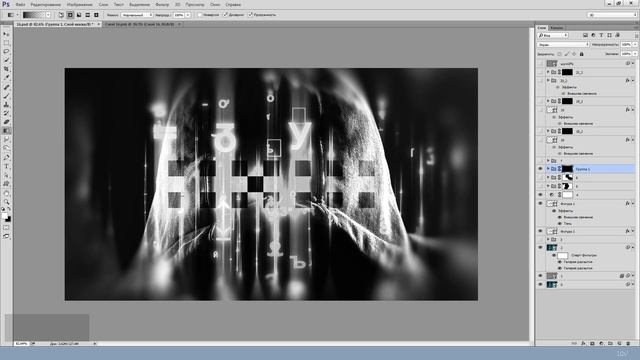Select the Eyedropper tool
The height and width of the screenshot is (360, 640).
click(x=6, y=78)
